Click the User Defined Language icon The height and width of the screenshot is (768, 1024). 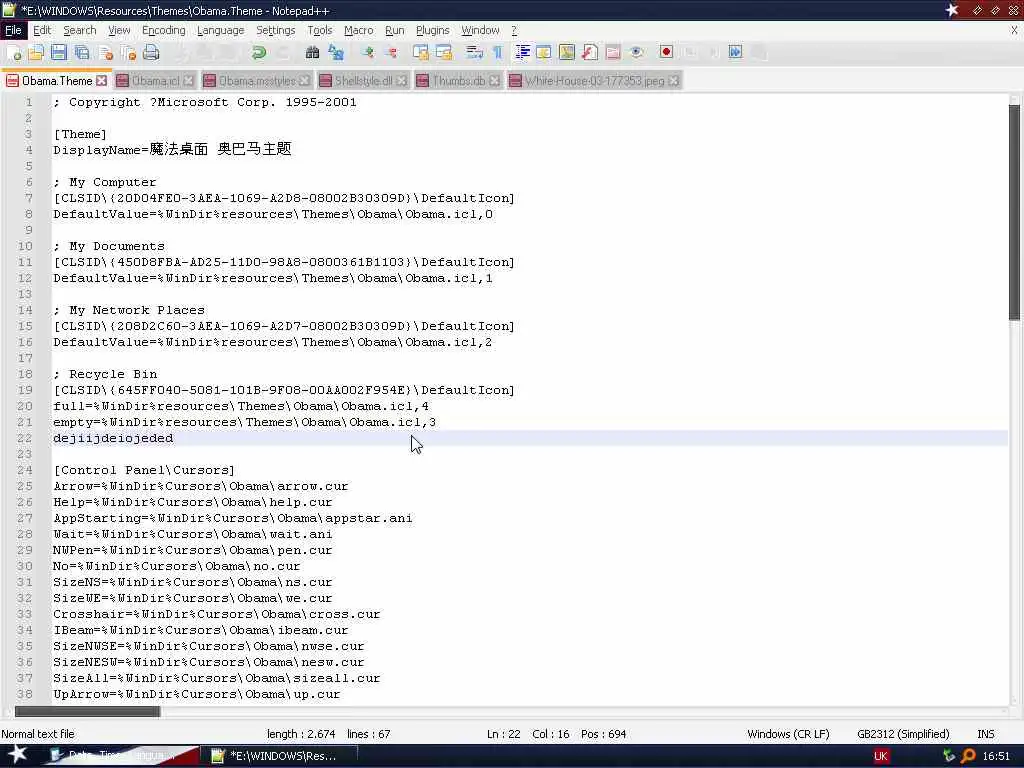coord(543,53)
